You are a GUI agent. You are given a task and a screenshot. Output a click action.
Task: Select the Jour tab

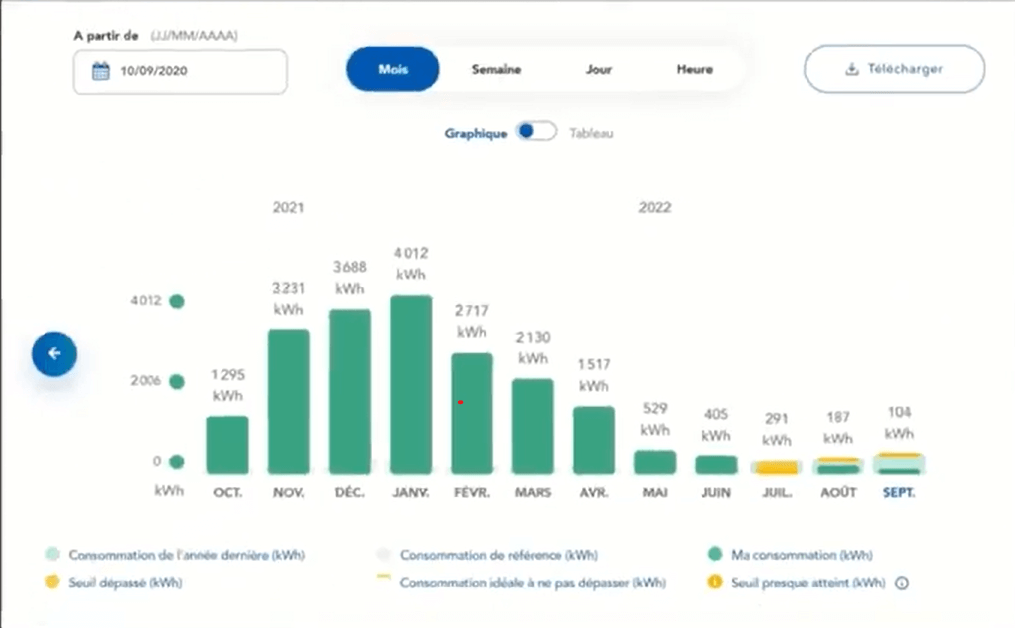[x=598, y=69]
